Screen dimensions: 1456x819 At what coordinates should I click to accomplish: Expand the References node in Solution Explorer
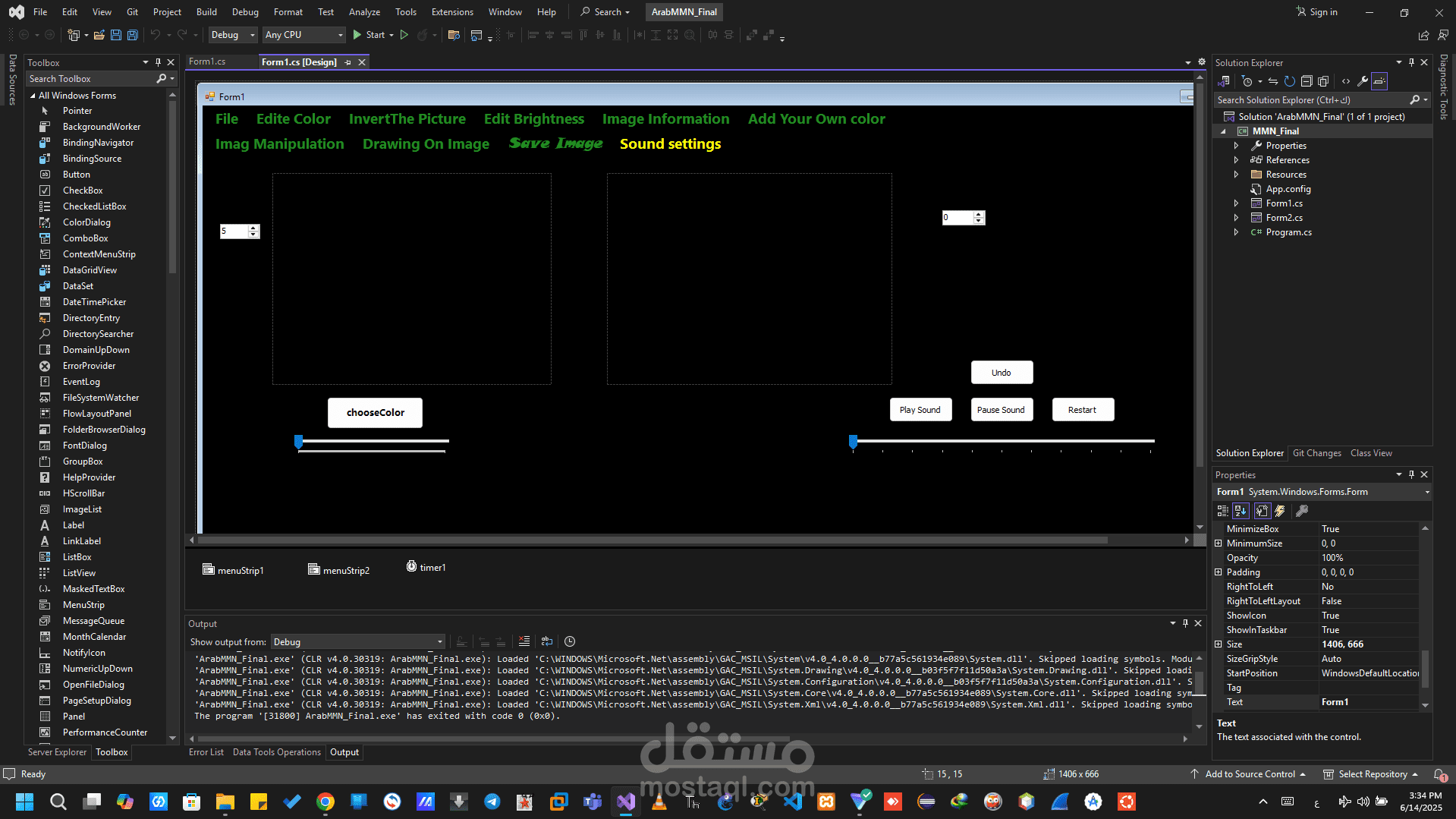[x=1236, y=160]
